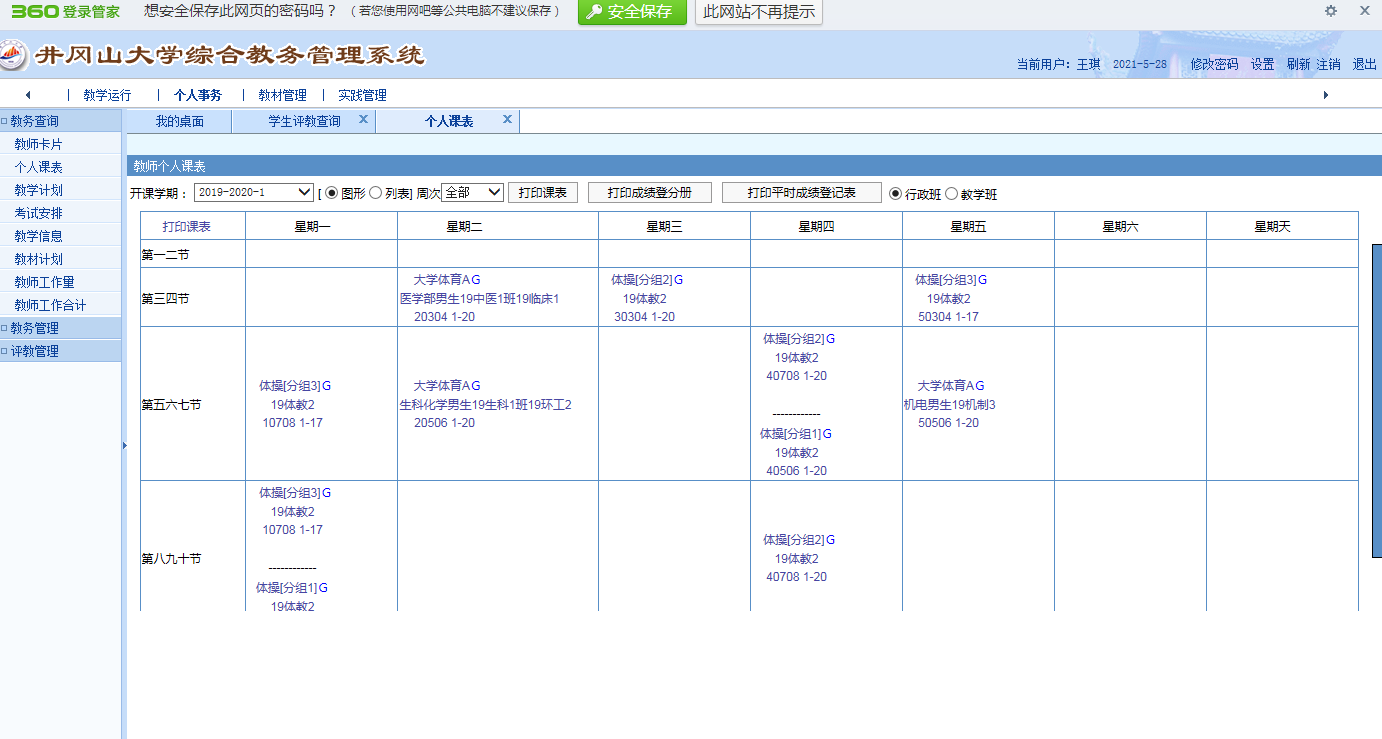Open the 教材管理 menu
Screen dimensions: 1382x739
282,96
